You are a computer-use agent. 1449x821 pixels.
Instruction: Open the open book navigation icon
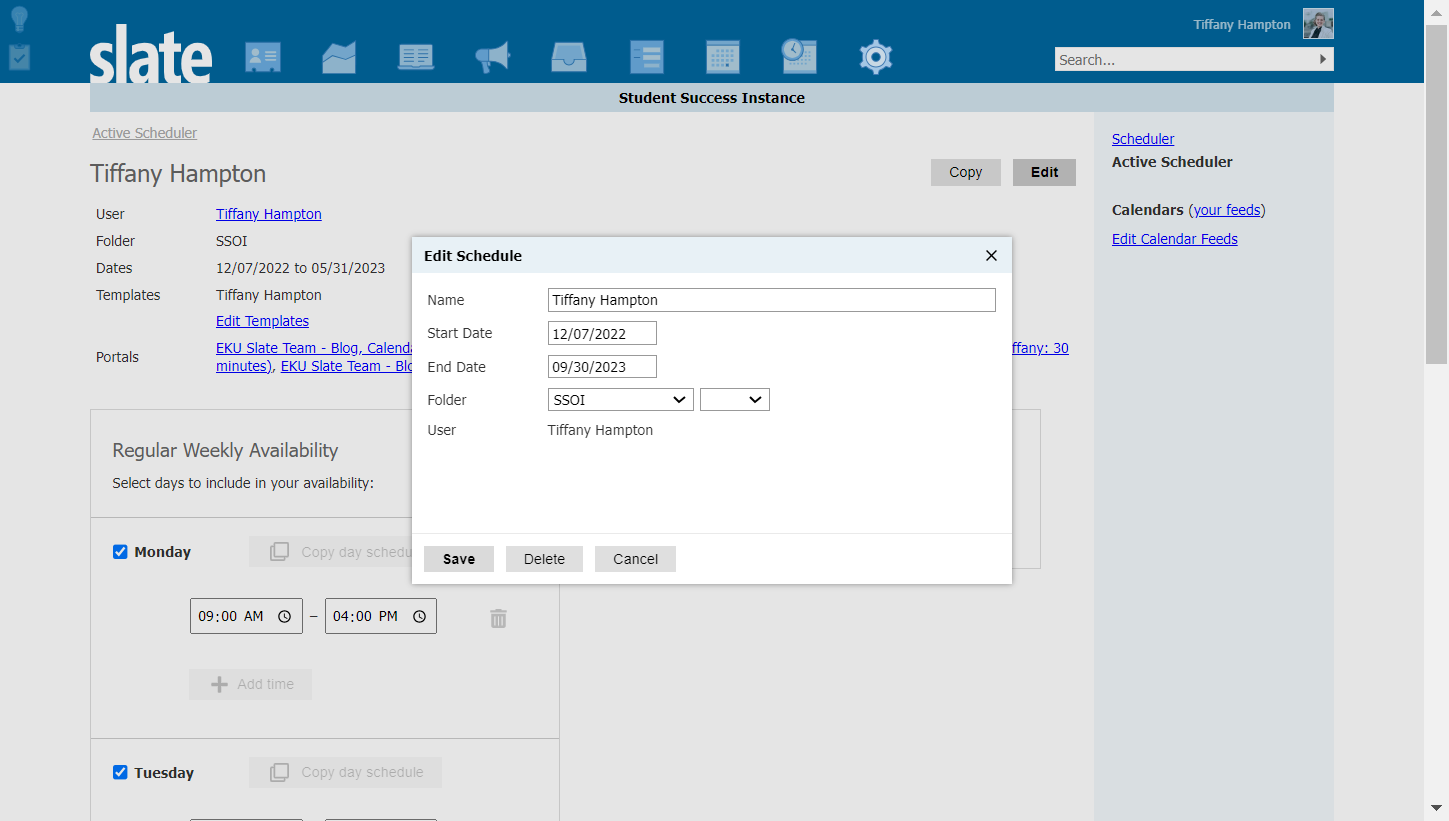pos(416,57)
